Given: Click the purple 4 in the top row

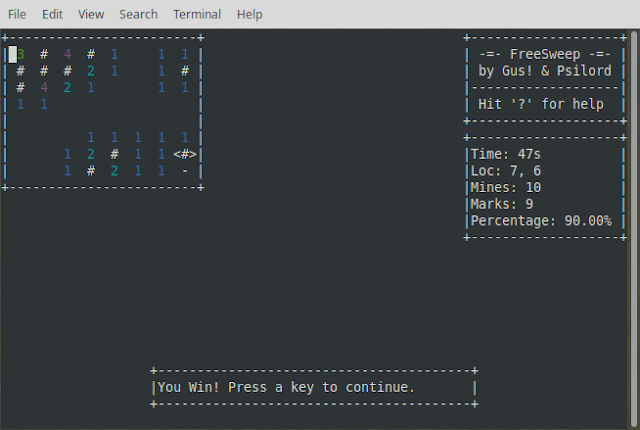Looking at the screenshot, I should pyautogui.click(x=67, y=54).
